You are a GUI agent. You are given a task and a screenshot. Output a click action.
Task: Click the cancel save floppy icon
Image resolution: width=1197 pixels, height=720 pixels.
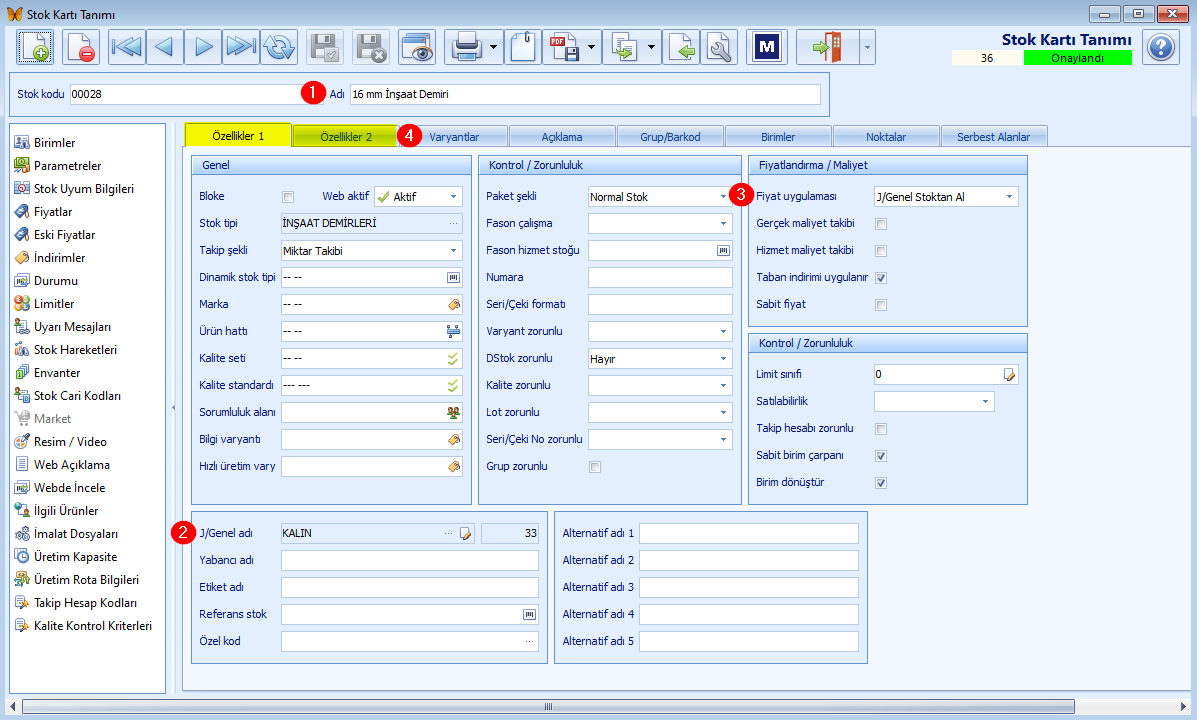pos(372,47)
